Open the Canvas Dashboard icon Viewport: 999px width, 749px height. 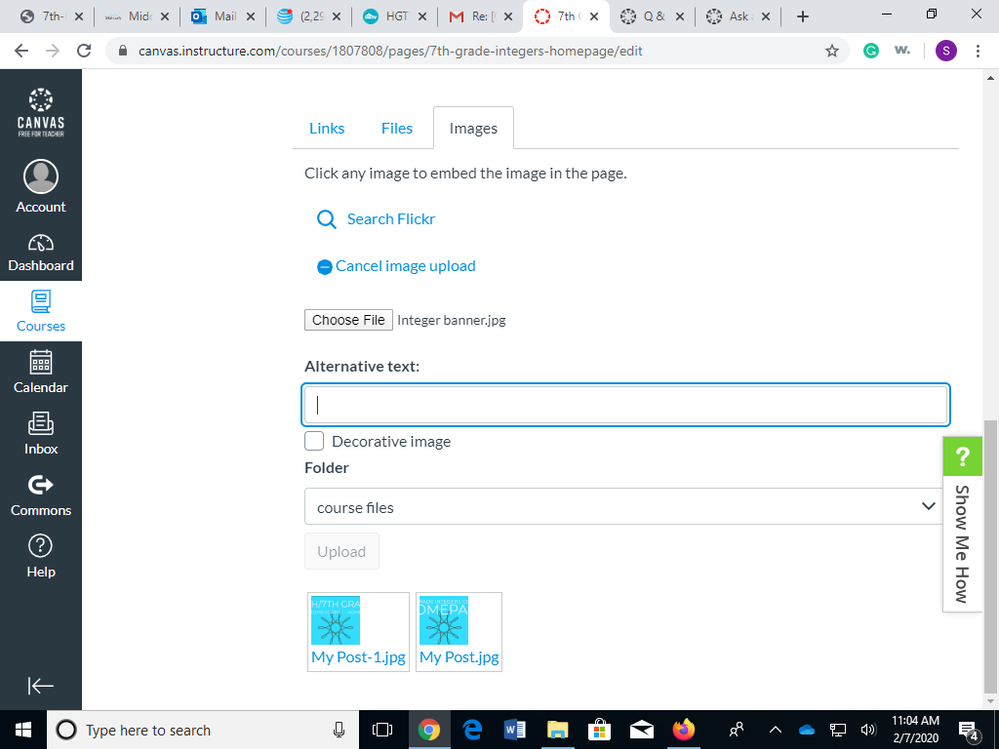[41, 243]
